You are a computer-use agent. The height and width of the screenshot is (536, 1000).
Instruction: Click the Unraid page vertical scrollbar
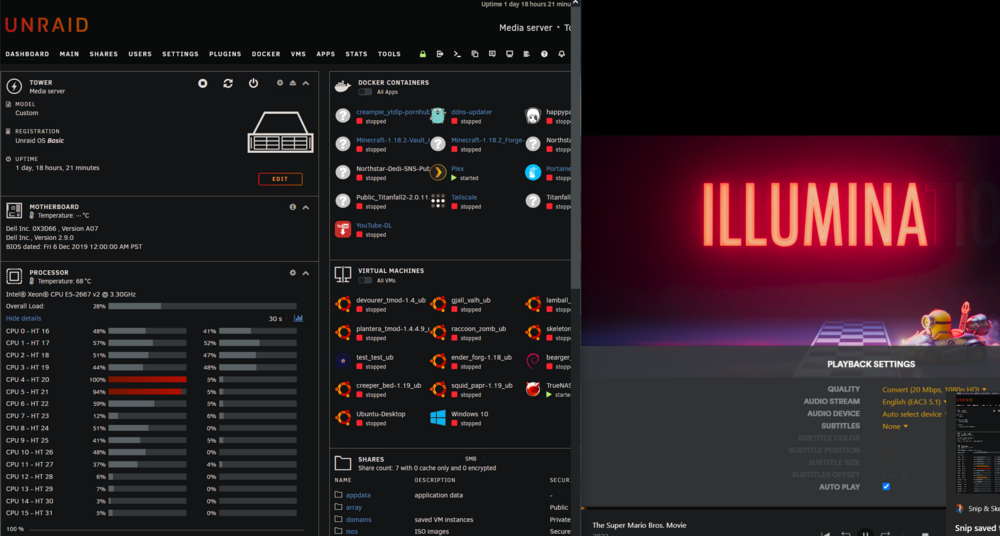[576, 147]
